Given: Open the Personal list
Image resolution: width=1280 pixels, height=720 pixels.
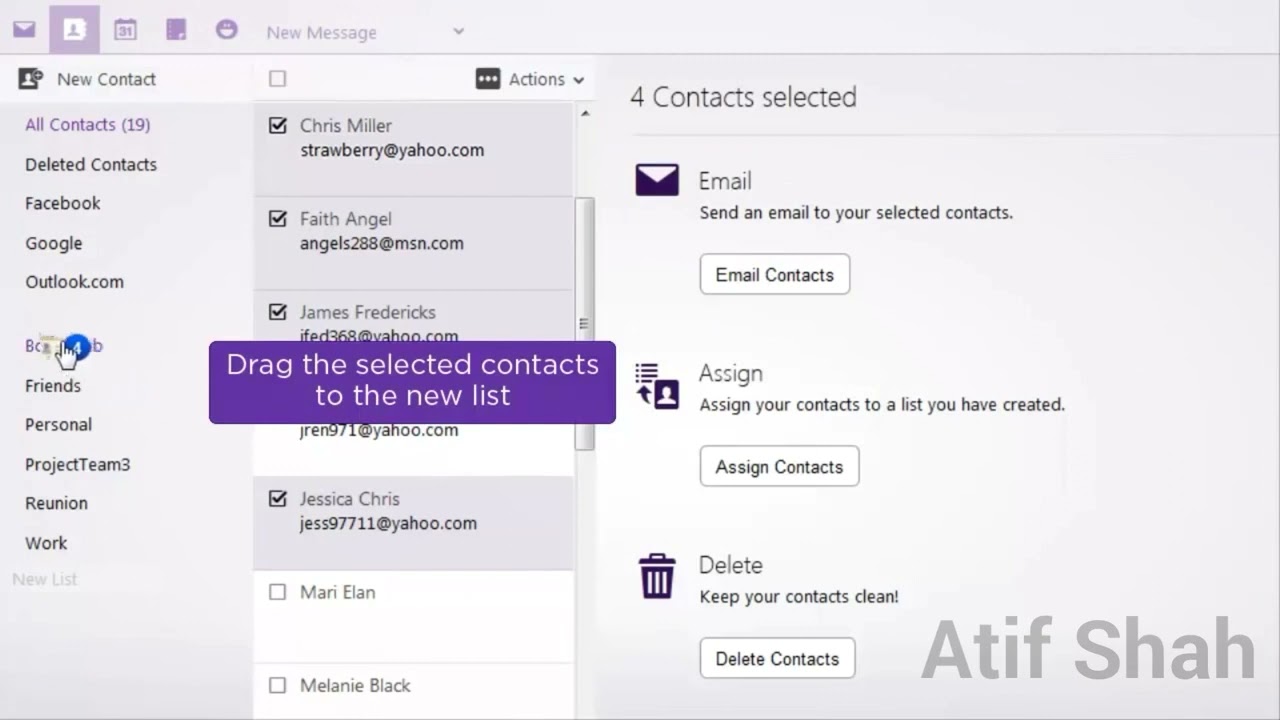Looking at the screenshot, I should coord(58,424).
